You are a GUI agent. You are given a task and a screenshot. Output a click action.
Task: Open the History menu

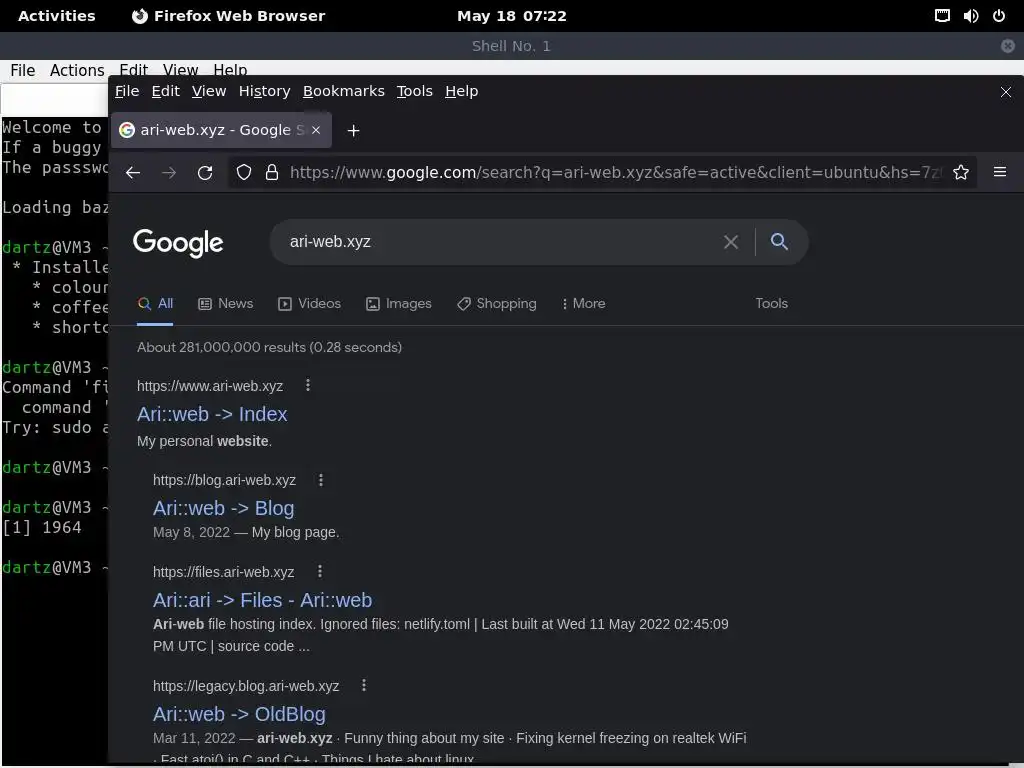[x=264, y=91]
